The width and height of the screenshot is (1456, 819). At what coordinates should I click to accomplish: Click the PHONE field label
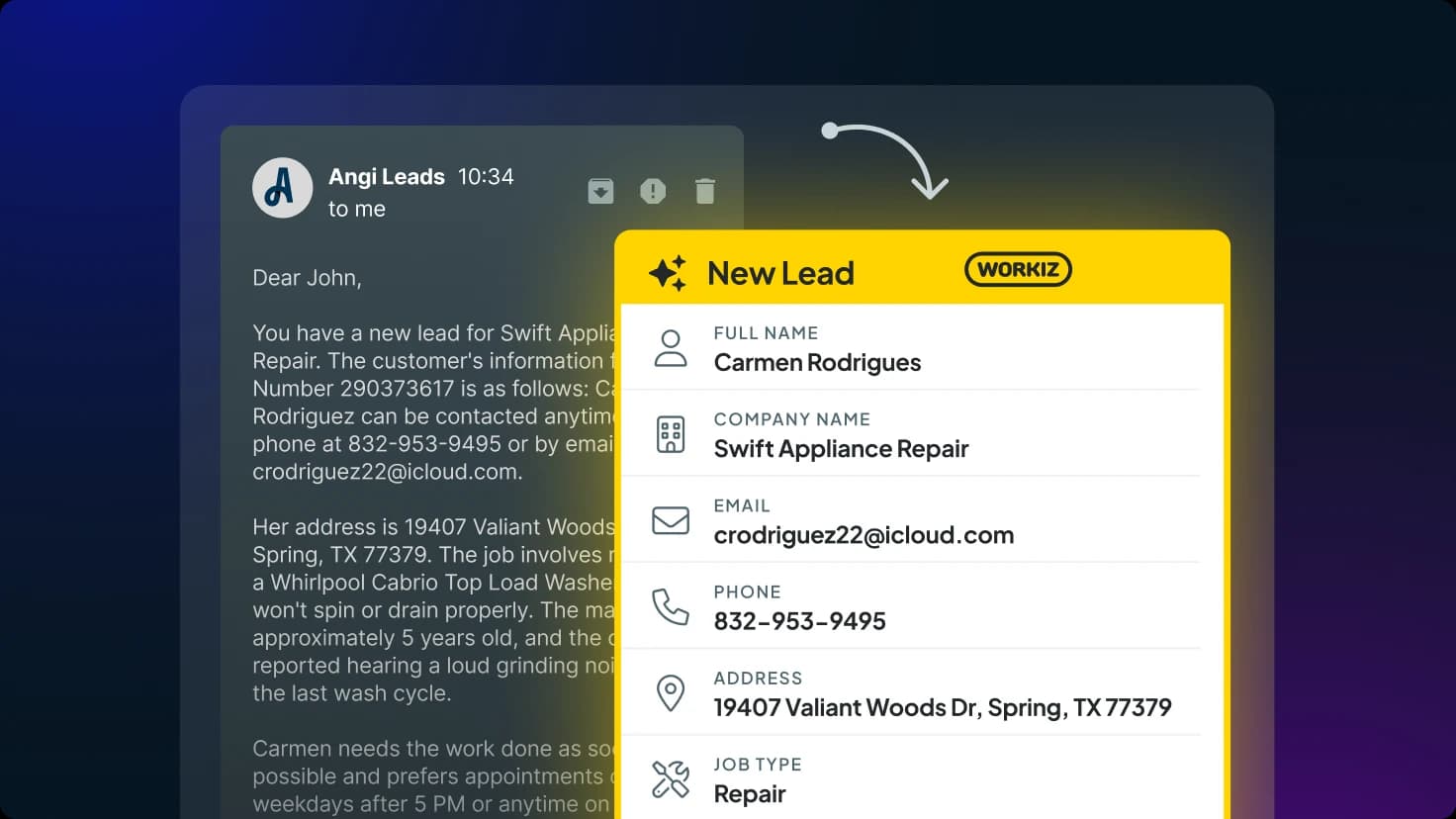point(747,591)
